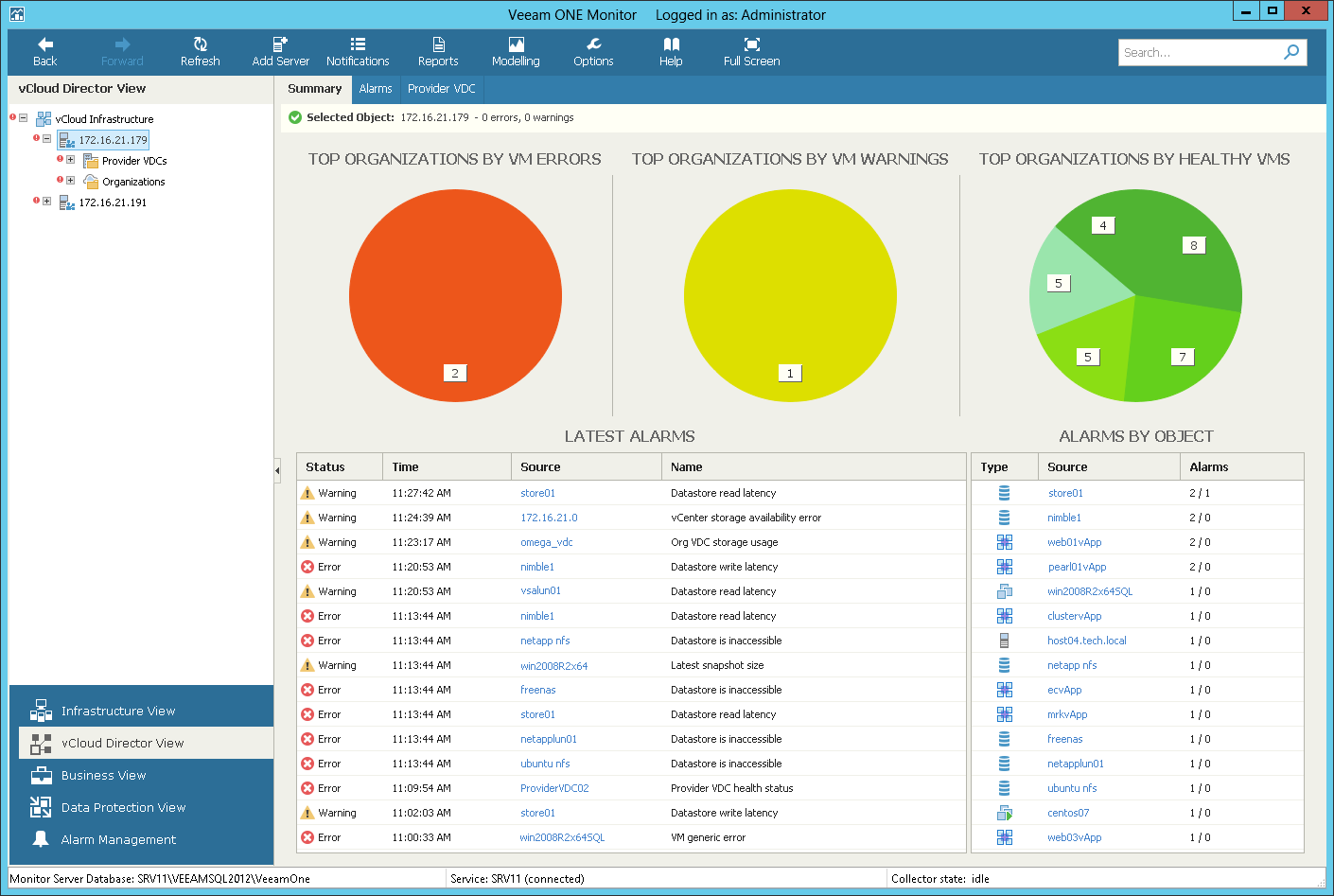Viewport: 1334px width, 896px height.
Task: Sort latest alarms by Status column
Action: pos(340,466)
